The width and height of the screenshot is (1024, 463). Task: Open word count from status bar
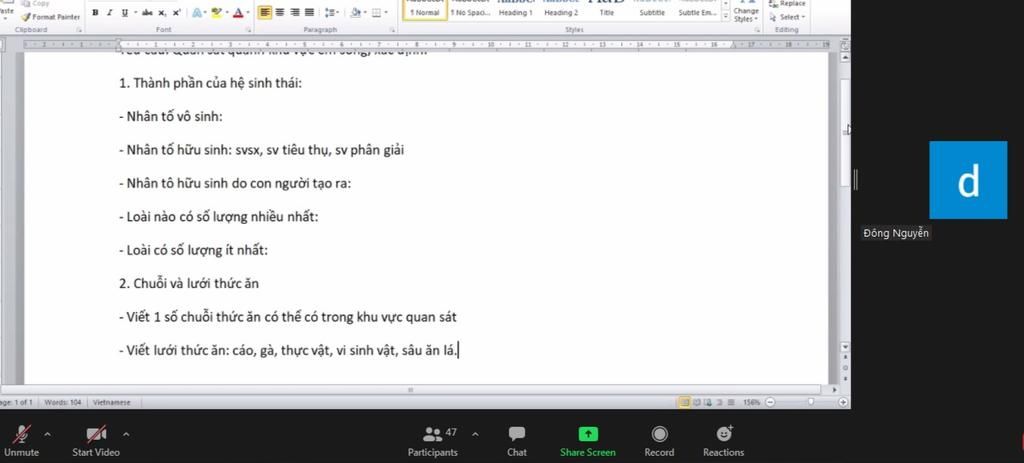coord(63,402)
